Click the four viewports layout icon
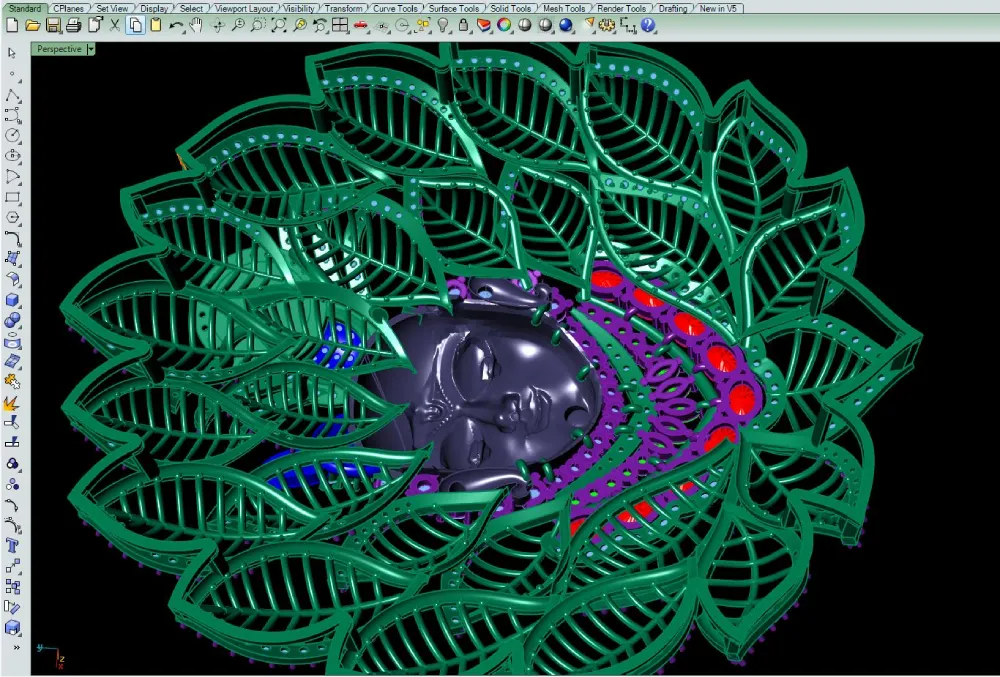 point(340,25)
